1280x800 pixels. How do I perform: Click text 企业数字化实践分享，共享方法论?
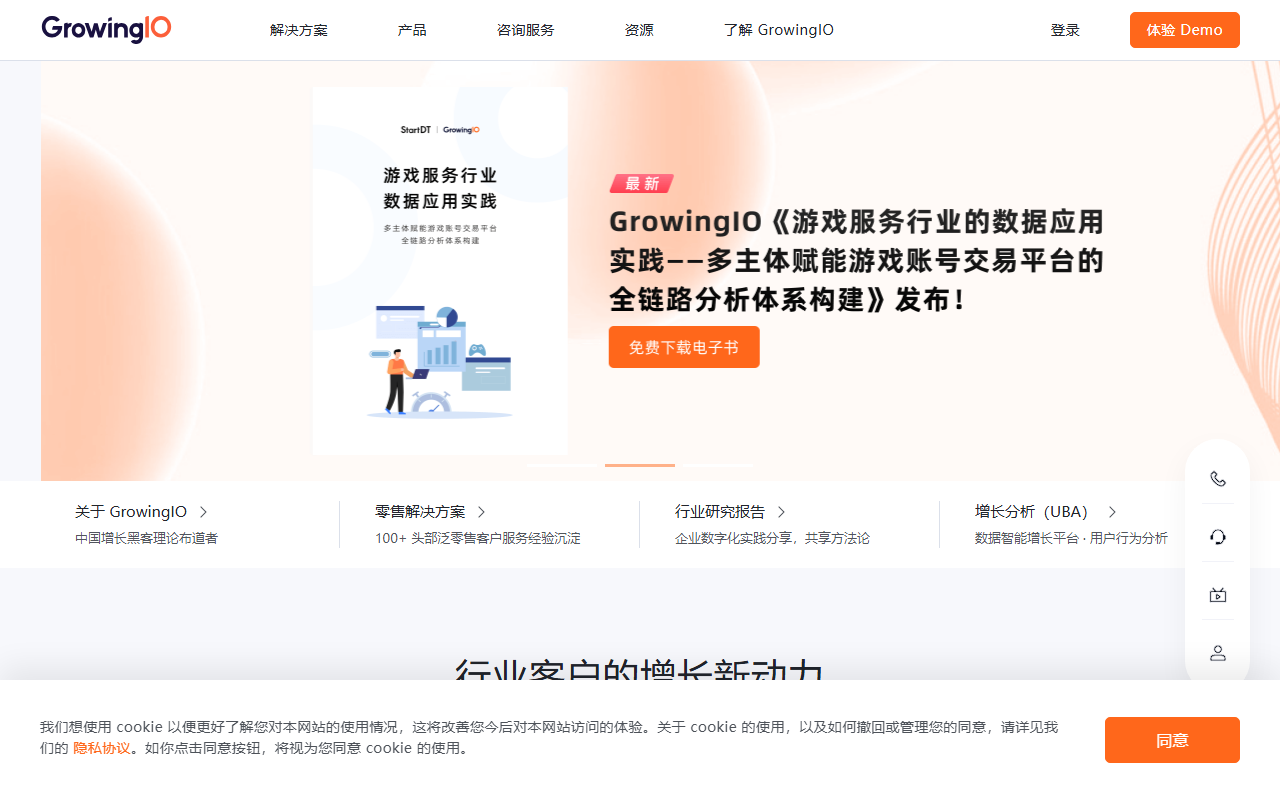[x=772, y=538]
